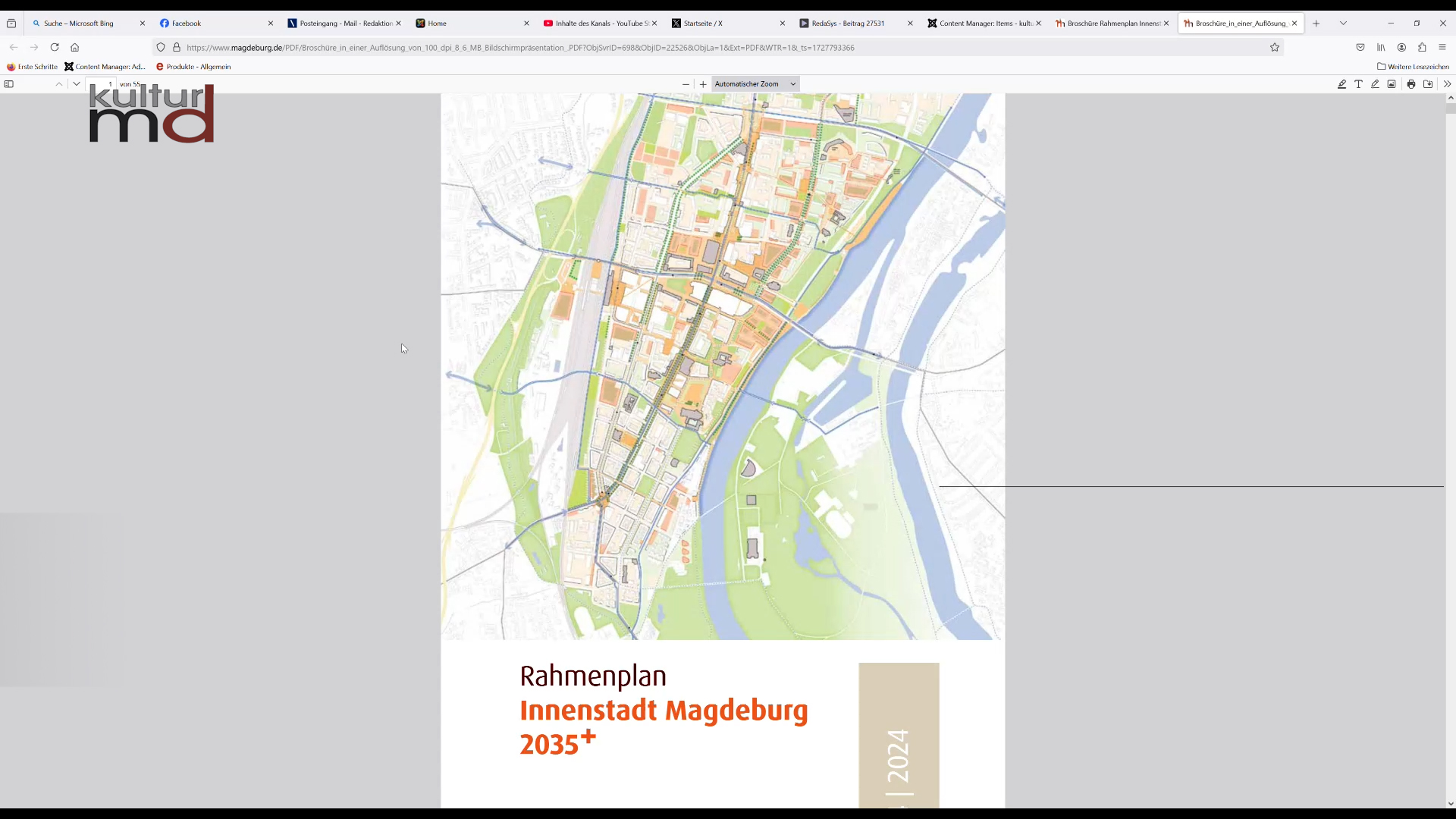Toggle the bookmark star for this page
Screen dimensions: 1456x819
tap(1275, 47)
